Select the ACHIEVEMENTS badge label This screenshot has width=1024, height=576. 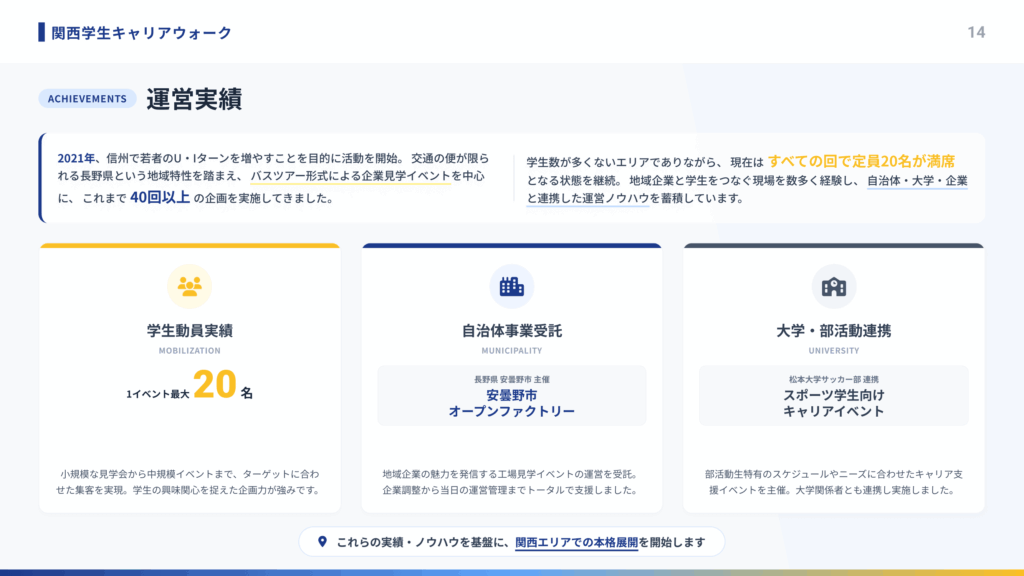pyautogui.click(x=87, y=99)
